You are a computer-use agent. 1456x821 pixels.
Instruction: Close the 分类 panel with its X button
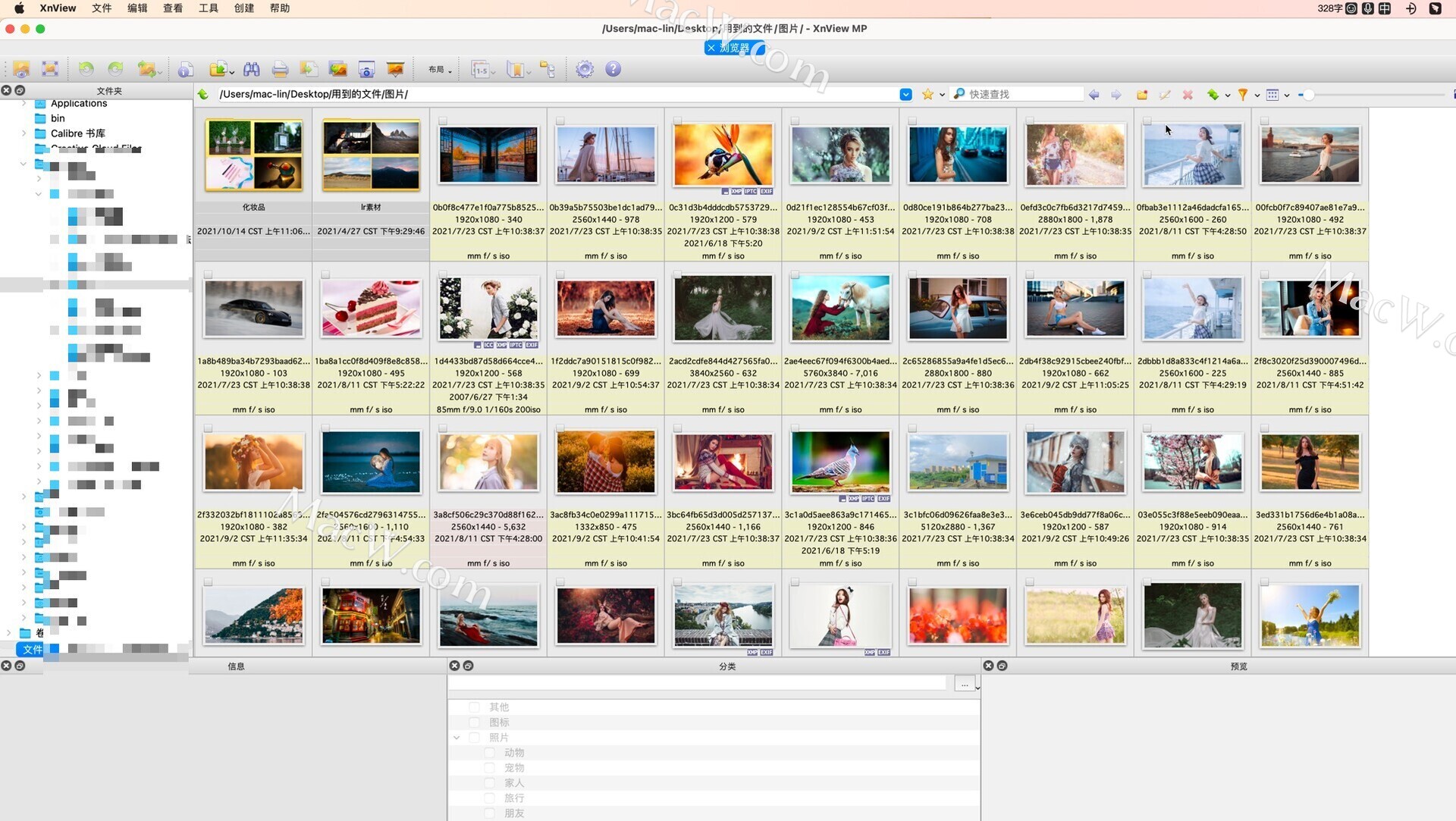click(x=454, y=666)
